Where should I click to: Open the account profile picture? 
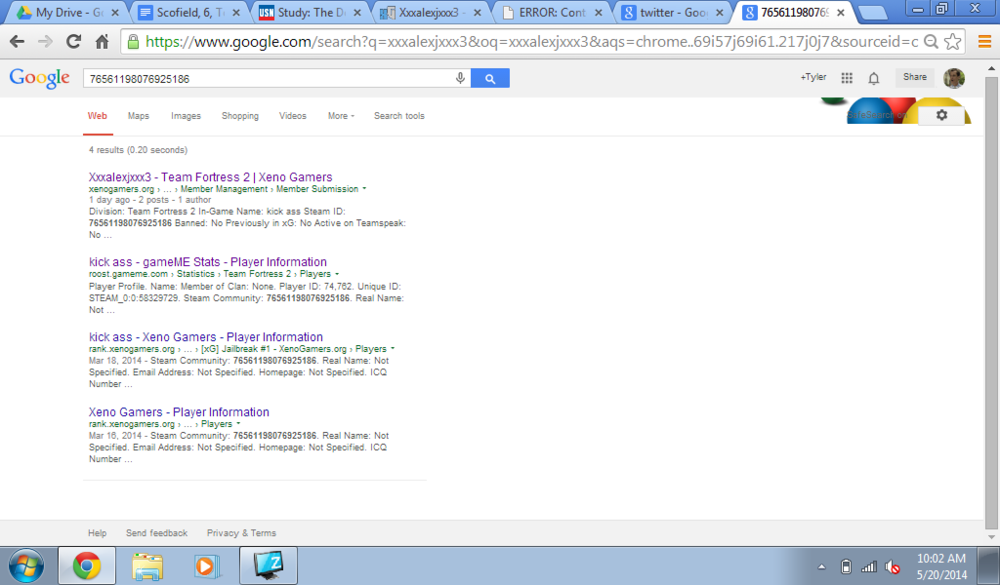953,78
